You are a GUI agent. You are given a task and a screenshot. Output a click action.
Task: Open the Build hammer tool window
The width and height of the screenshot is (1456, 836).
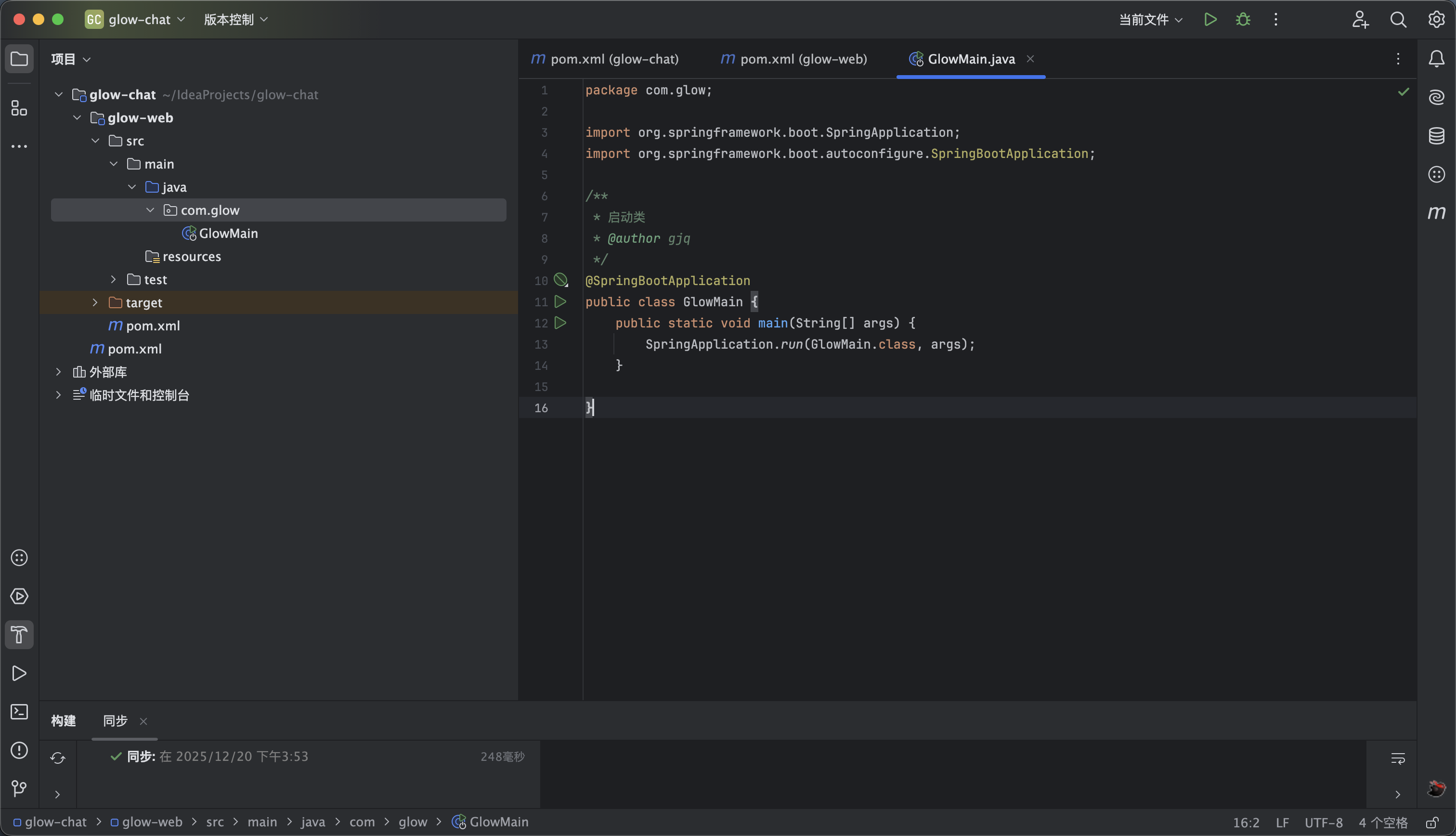[x=19, y=635]
